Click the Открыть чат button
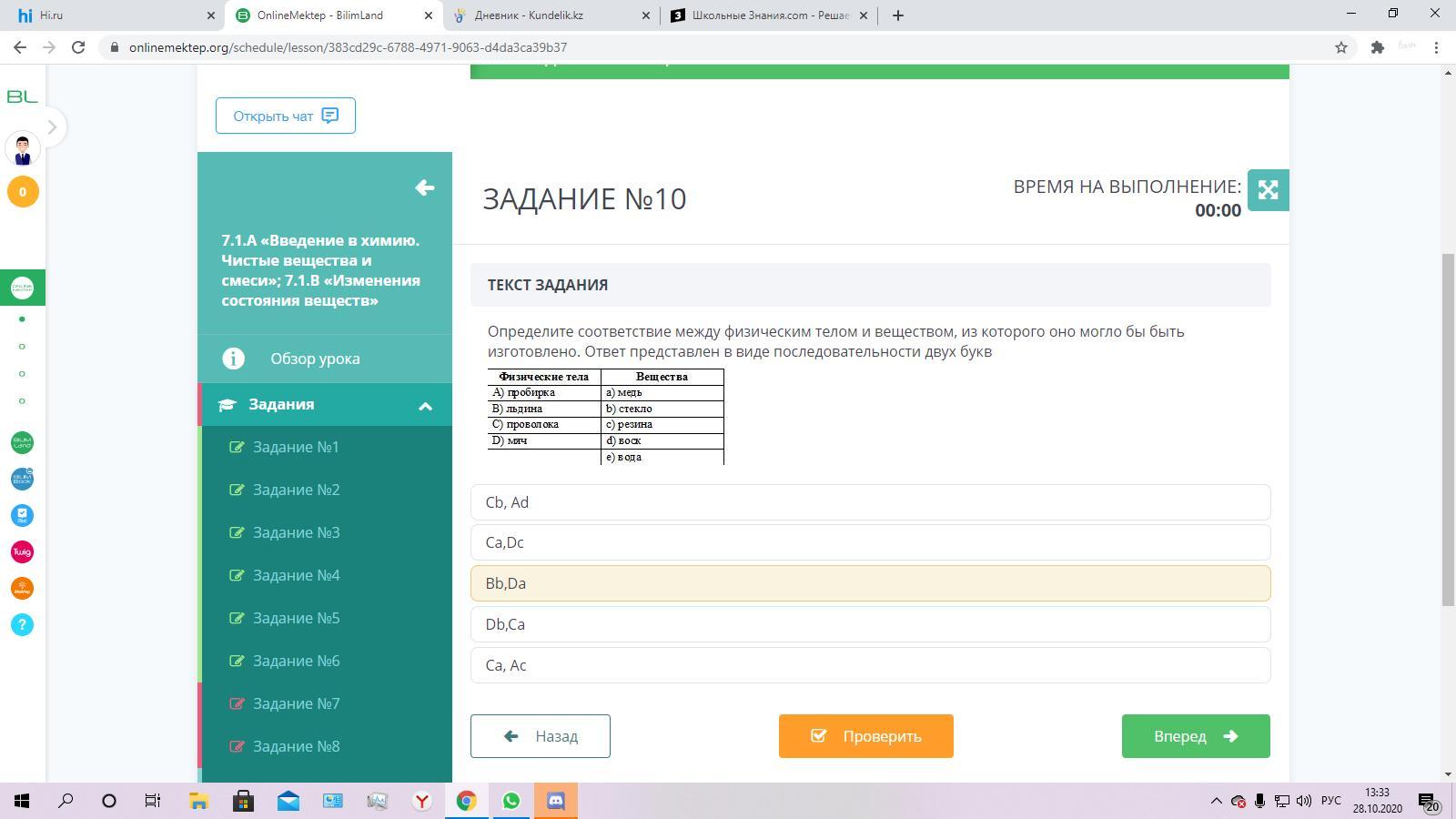The width and height of the screenshot is (1456, 819). click(x=286, y=116)
